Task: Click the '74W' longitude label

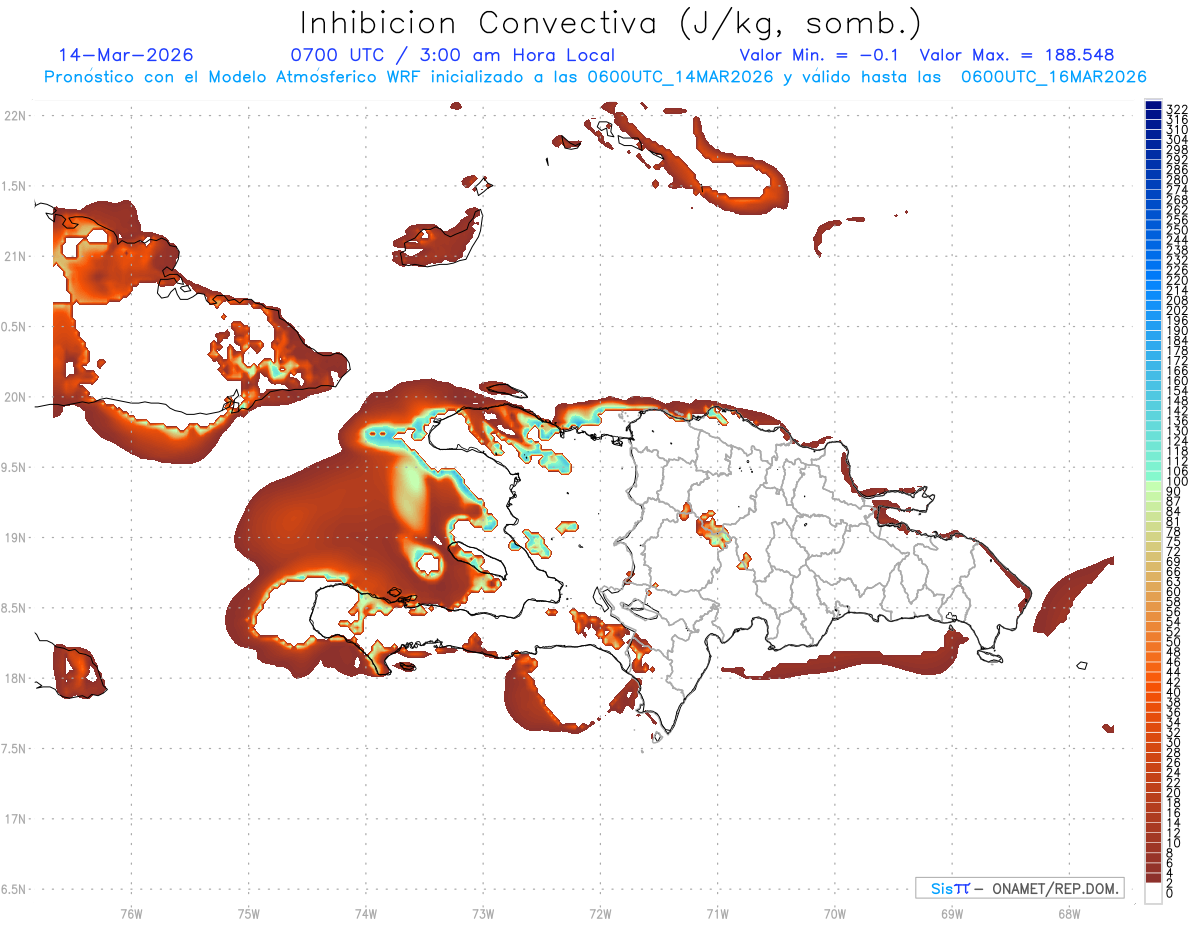Action: [365, 912]
